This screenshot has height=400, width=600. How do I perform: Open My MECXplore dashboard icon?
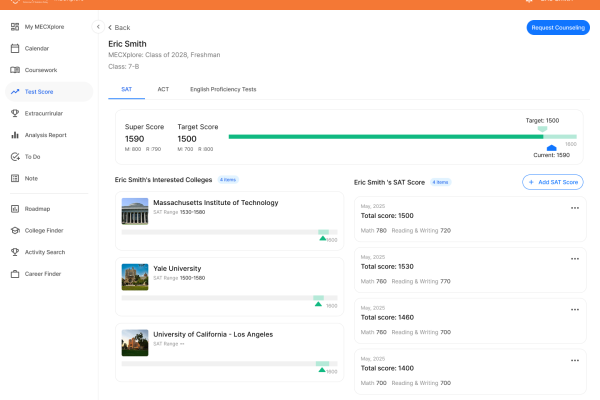coord(15,27)
